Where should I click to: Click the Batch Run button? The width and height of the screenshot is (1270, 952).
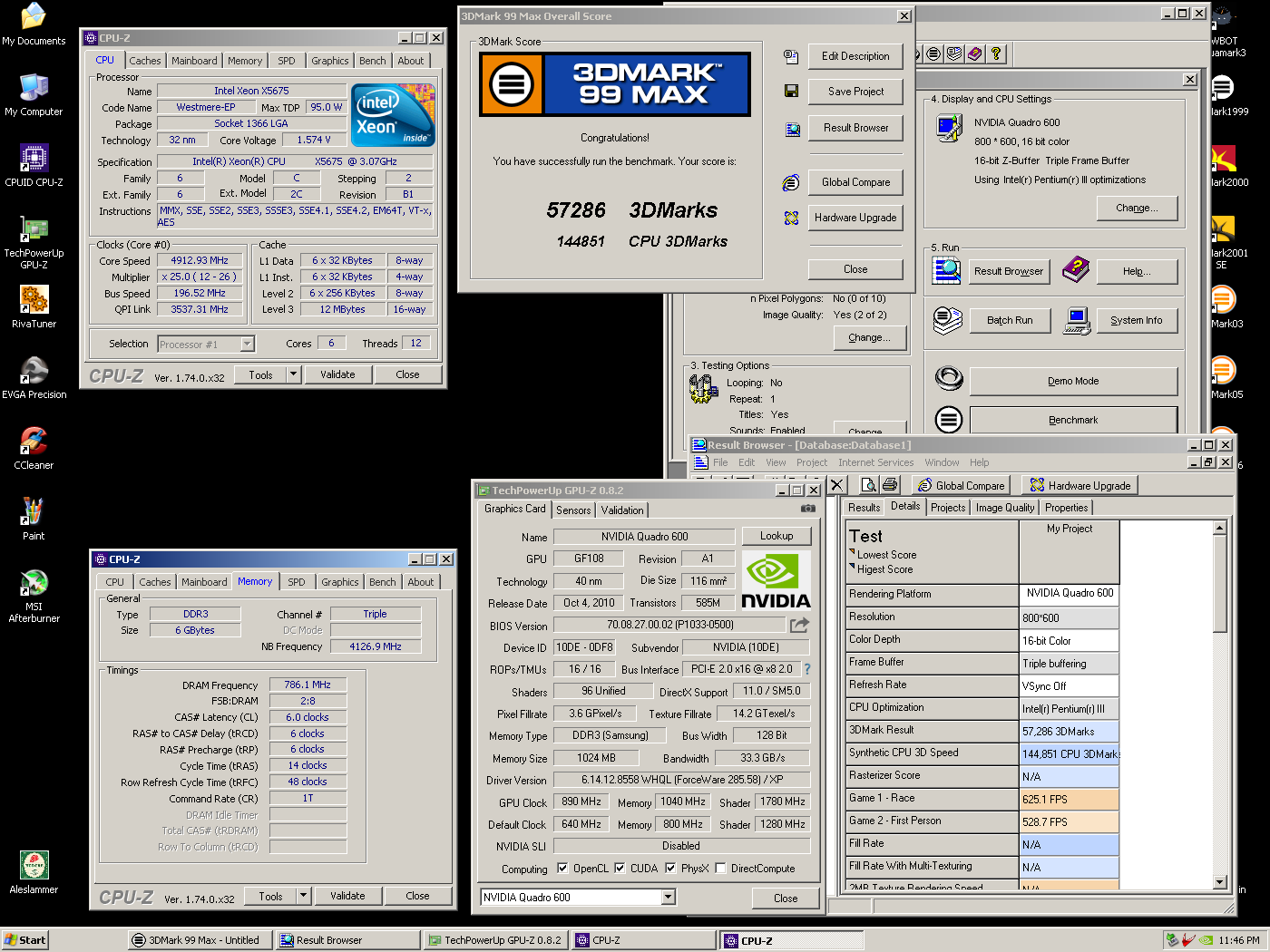tap(1010, 320)
